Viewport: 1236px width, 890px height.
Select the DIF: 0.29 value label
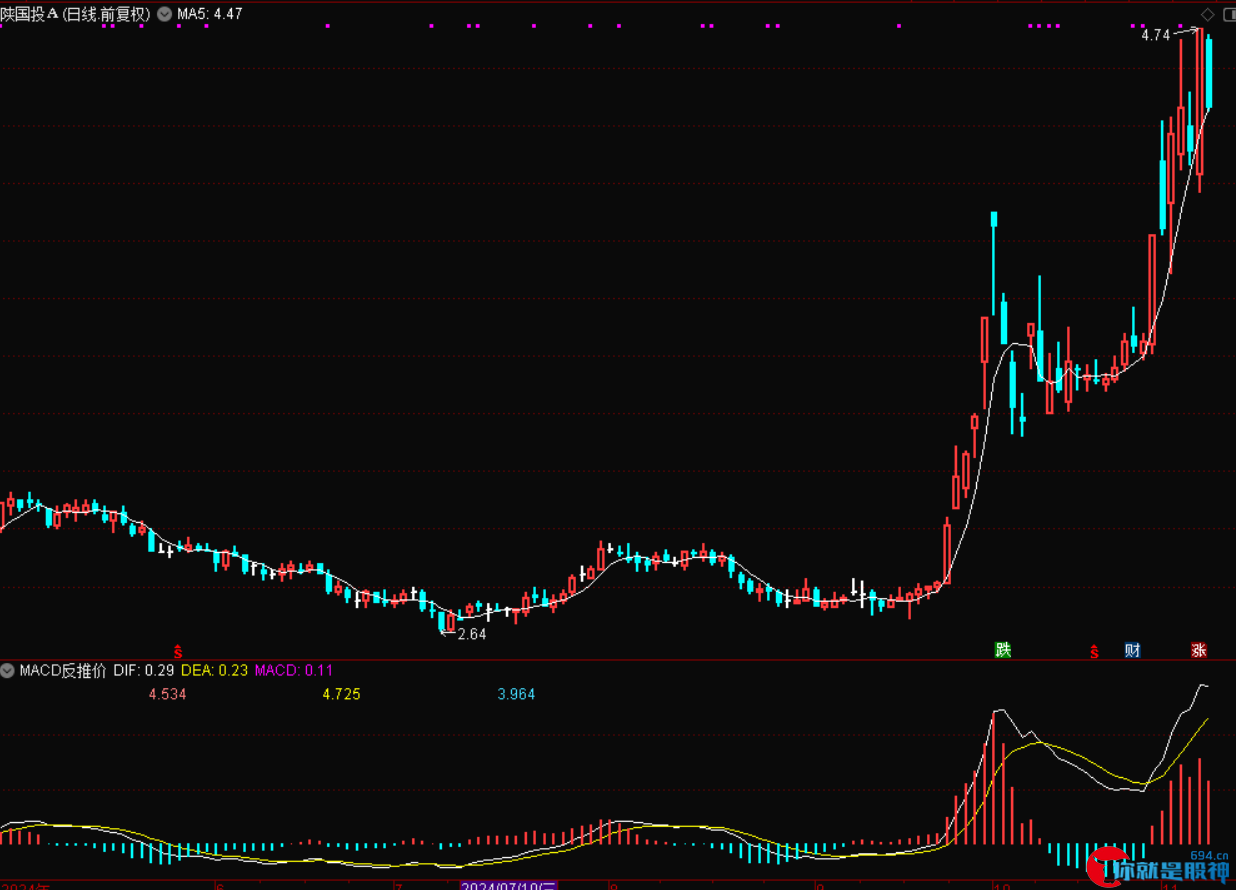tap(143, 670)
